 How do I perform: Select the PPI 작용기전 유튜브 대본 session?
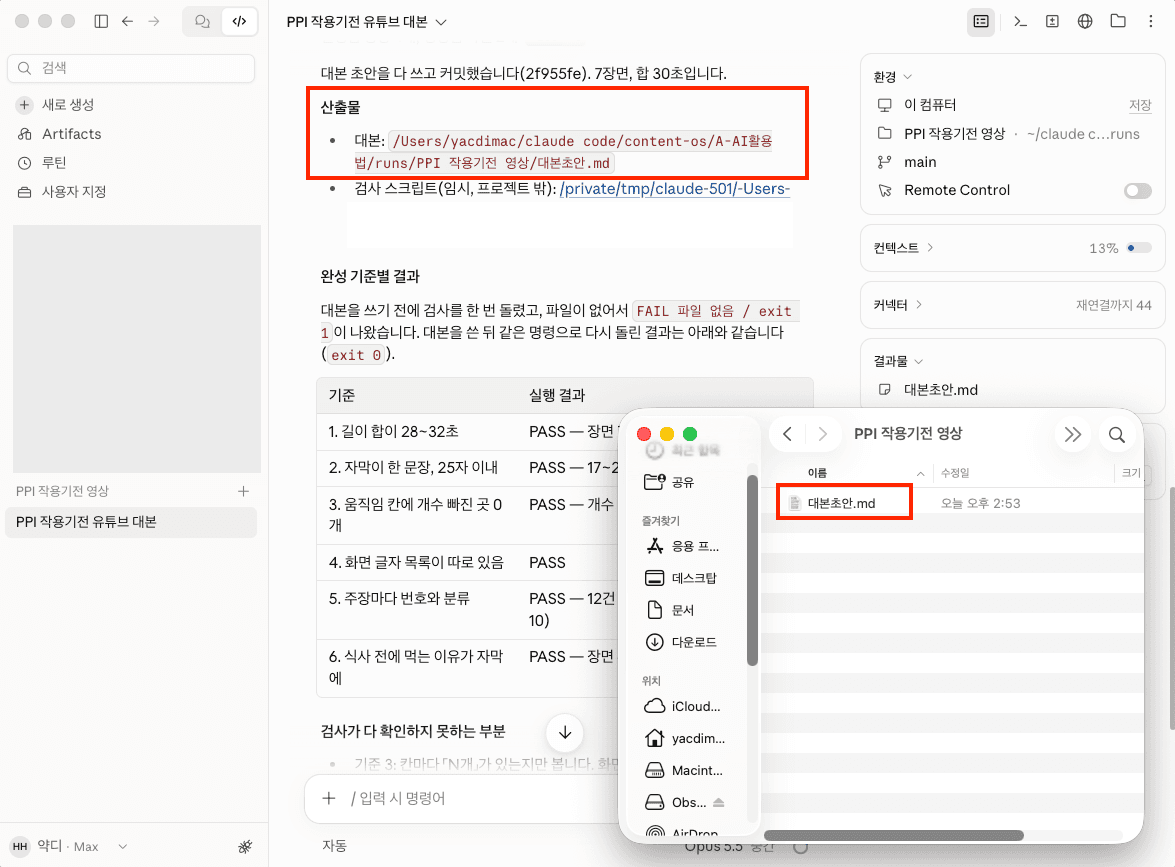coord(131,522)
